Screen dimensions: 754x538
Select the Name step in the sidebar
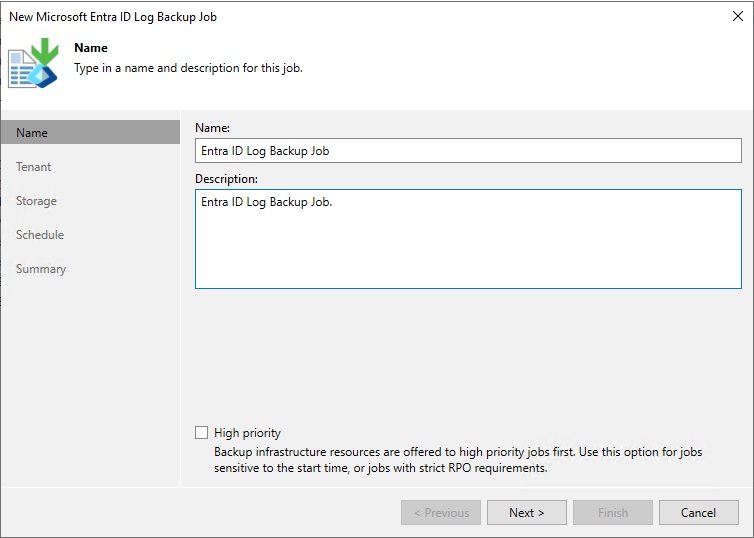(x=90, y=133)
